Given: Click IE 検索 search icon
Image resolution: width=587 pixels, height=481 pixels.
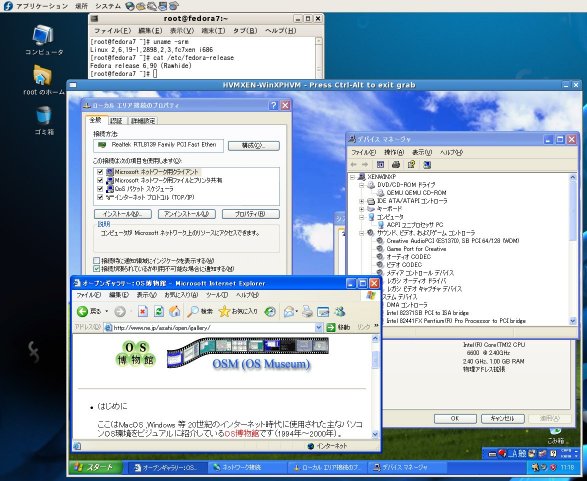Looking at the screenshot, I should [200, 311].
